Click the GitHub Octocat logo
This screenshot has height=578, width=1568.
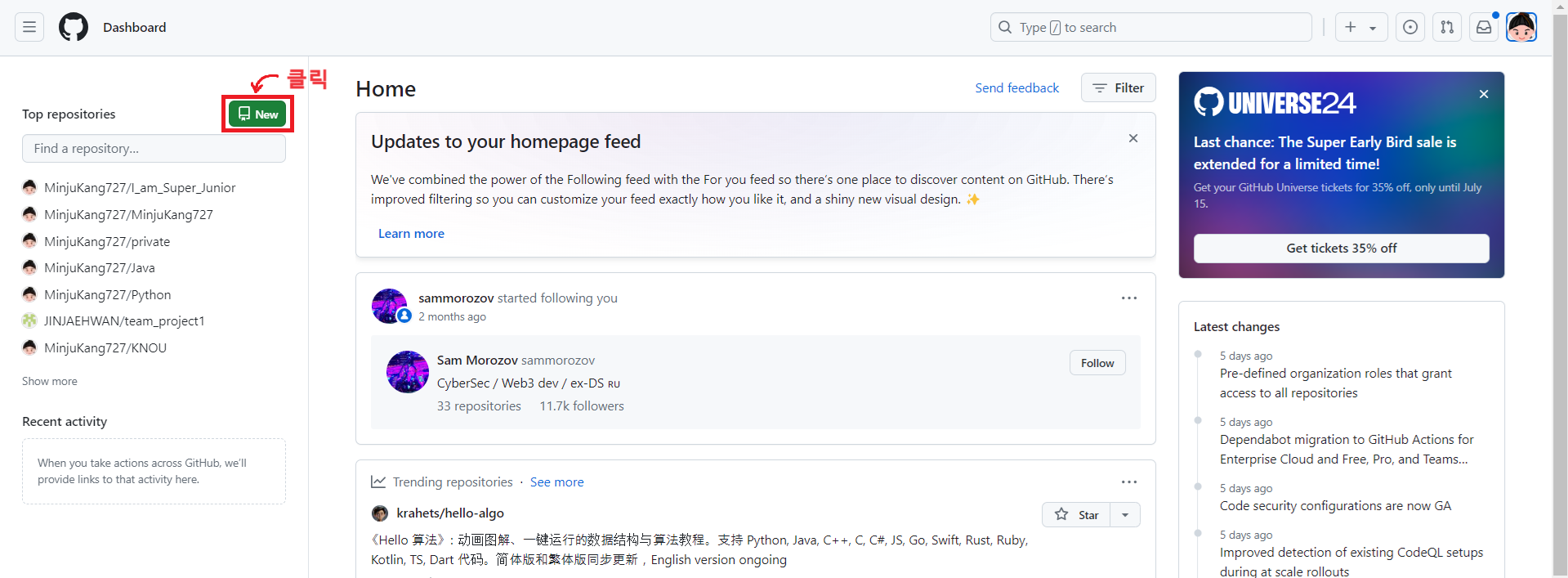pyautogui.click(x=74, y=27)
